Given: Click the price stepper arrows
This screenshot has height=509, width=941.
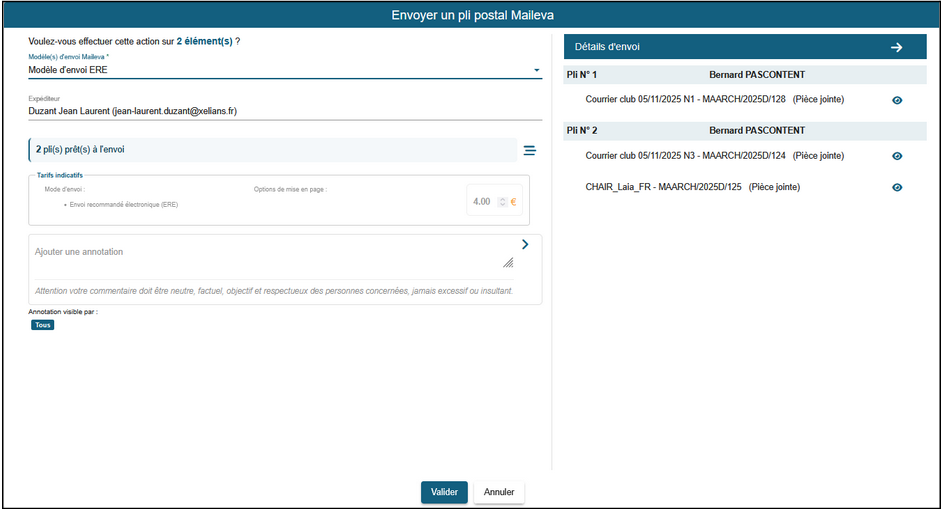Looking at the screenshot, I should (x=502, y=202).
